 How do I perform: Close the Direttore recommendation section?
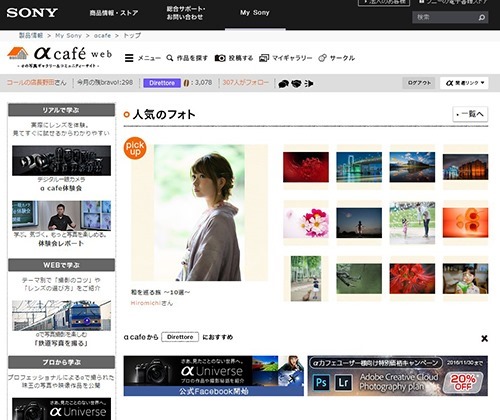pos(484,338)
